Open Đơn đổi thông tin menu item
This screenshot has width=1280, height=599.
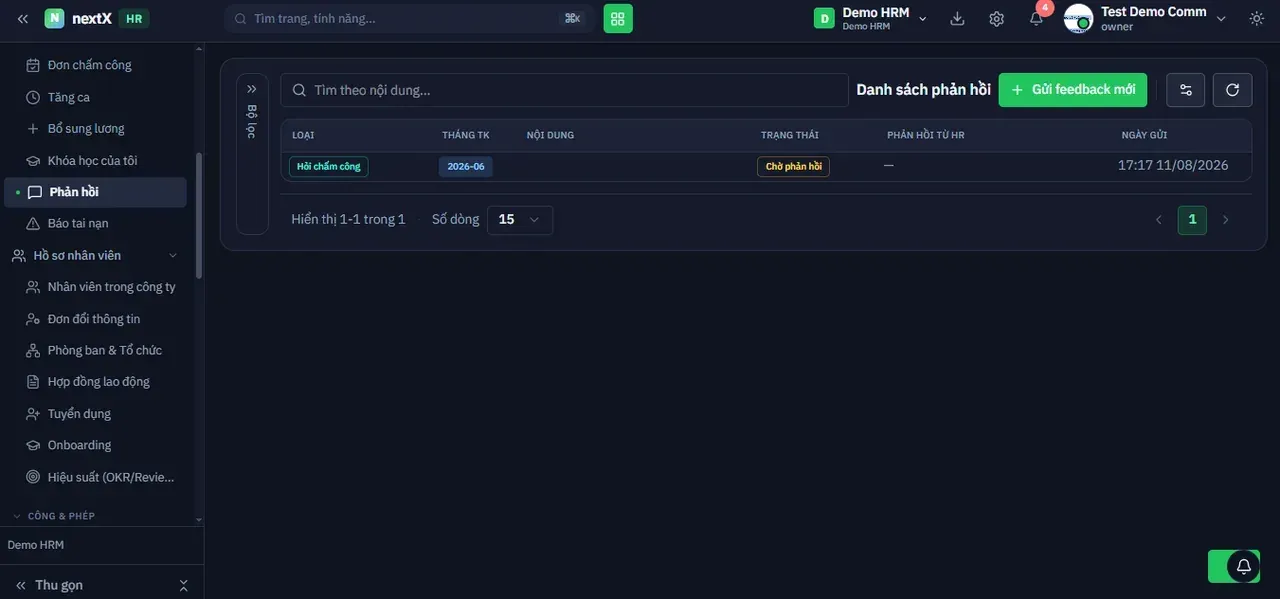point(95,319)
